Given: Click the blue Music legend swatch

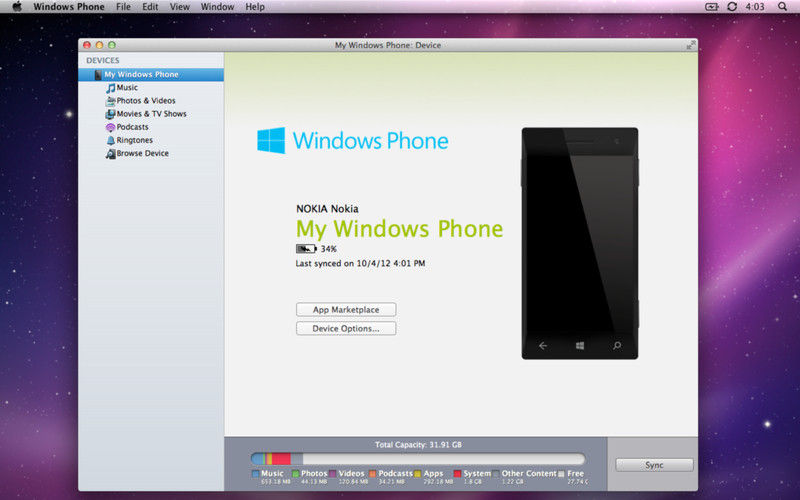Looking at the screenshot, I should [x=256, y=474].
